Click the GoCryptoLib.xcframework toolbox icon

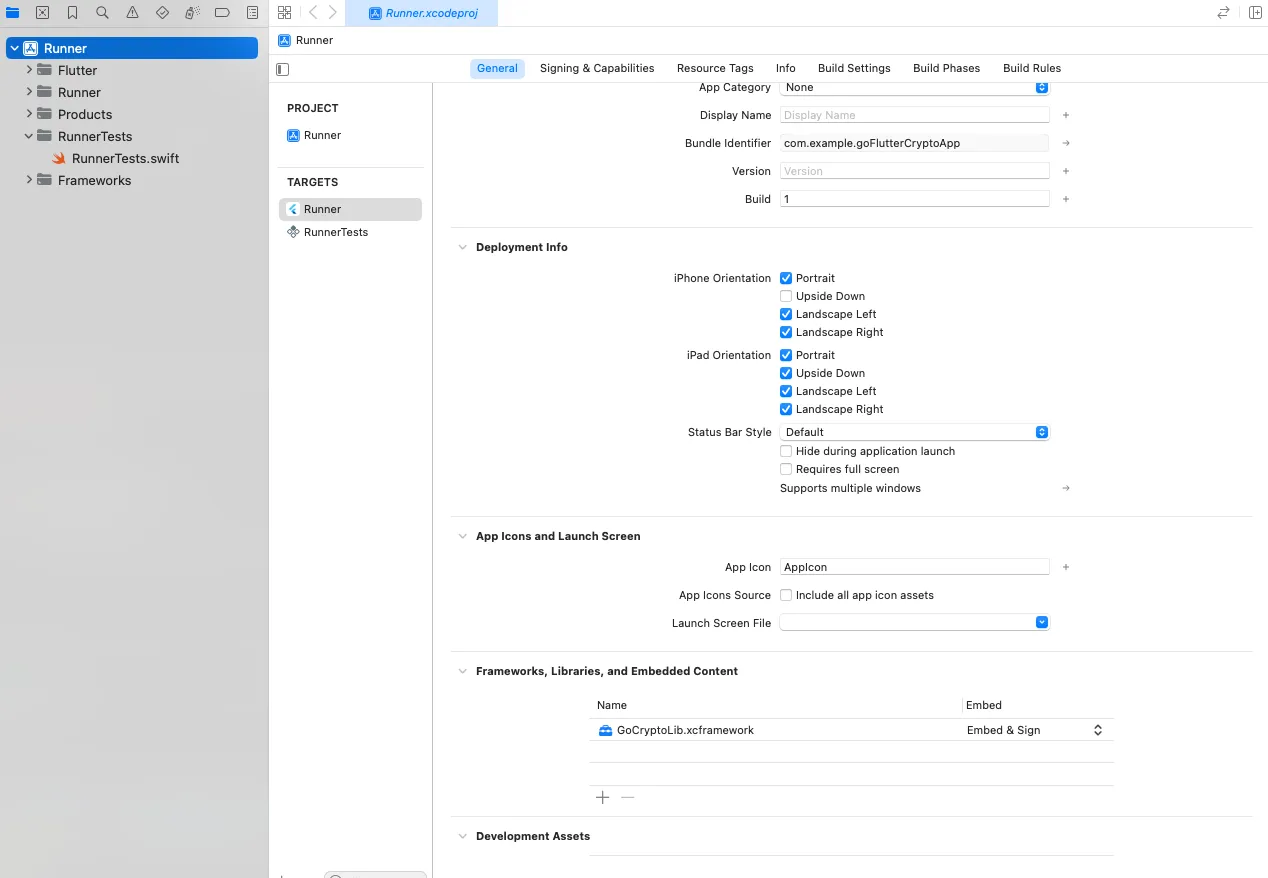coord(605,730)
